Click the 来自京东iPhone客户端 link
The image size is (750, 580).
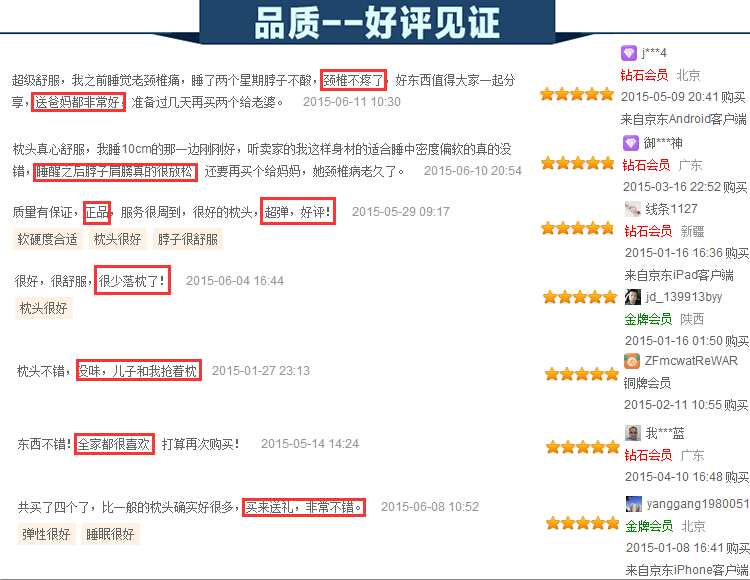684,570
